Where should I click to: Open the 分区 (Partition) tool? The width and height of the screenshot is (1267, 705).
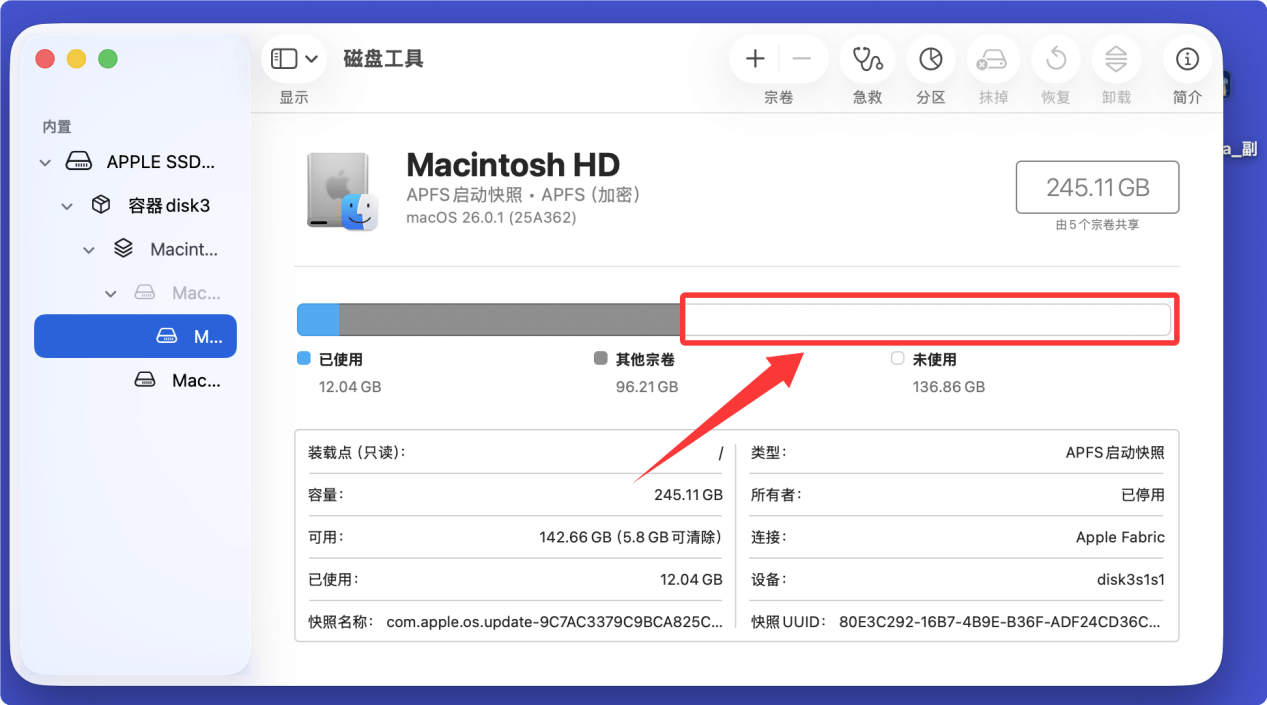(930, 58)
